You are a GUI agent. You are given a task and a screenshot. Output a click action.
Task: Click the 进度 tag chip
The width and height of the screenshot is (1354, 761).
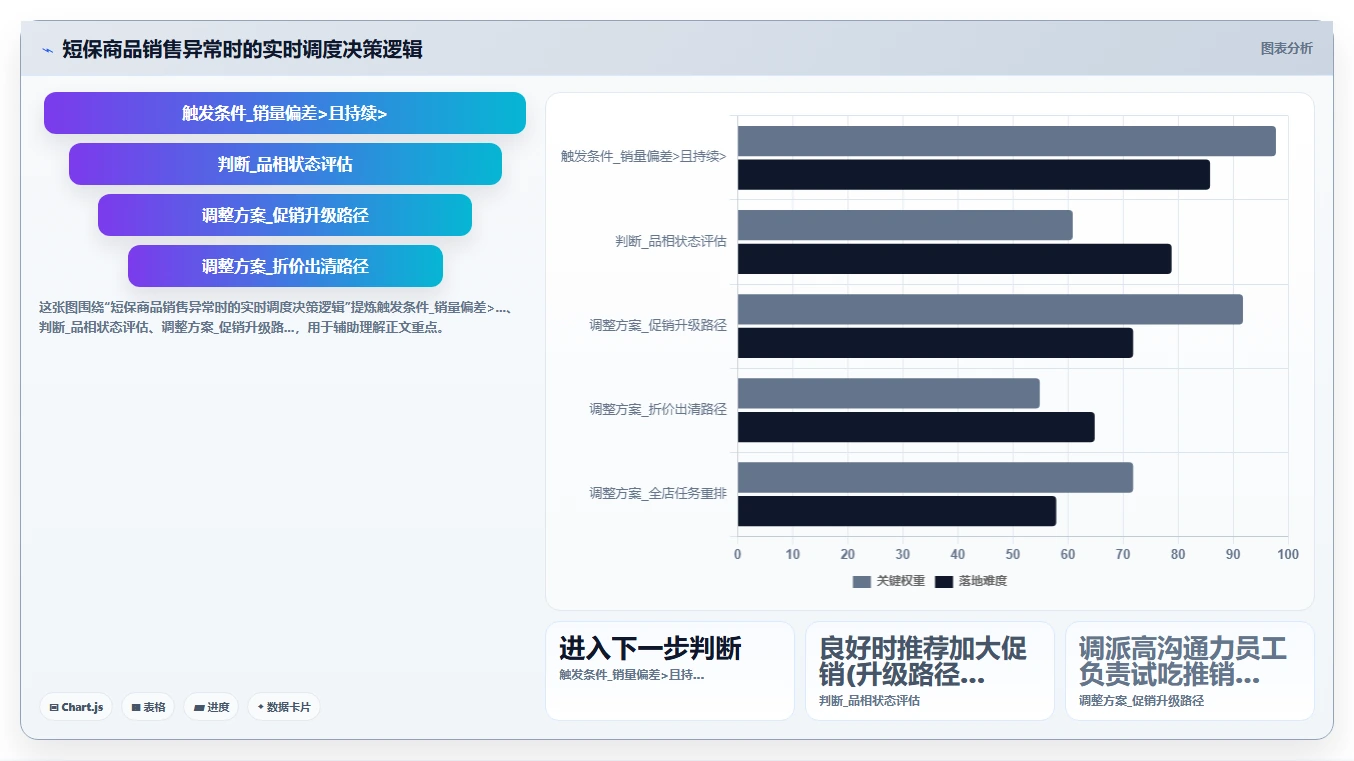pos(211,707)
